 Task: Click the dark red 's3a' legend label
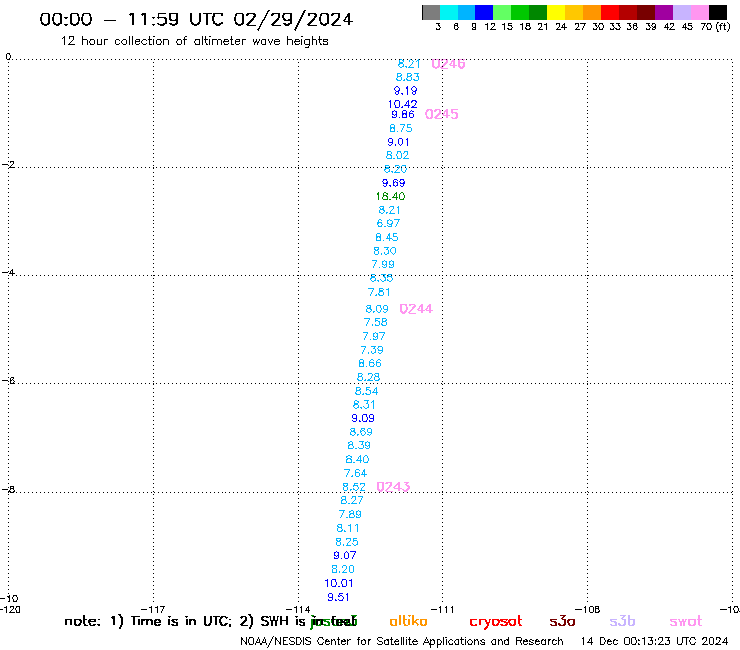pyautogui.click(x=563, y=621)
